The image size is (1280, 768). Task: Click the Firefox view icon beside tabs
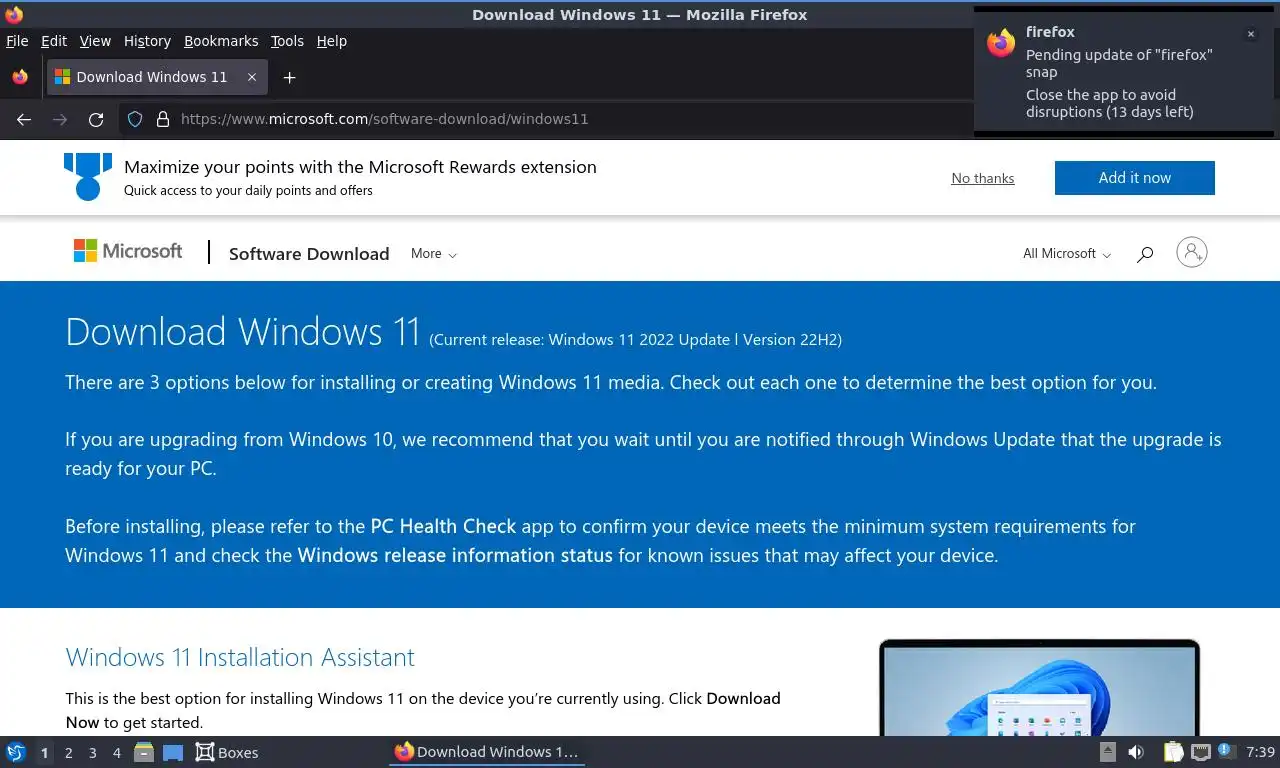[x=20, y=77]
